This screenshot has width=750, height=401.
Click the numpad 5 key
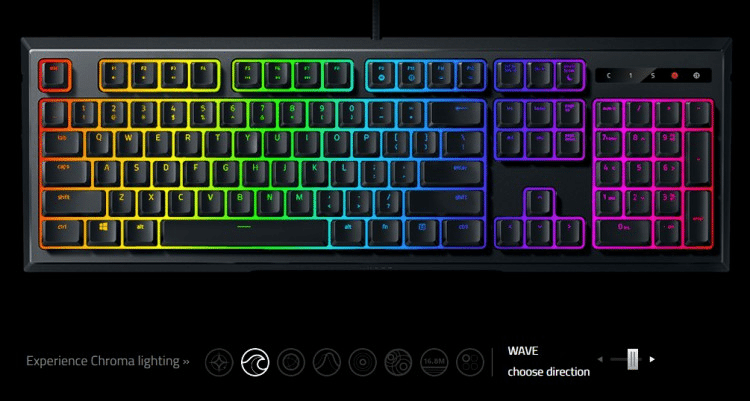pyautogui.click(x=638, y=173)
